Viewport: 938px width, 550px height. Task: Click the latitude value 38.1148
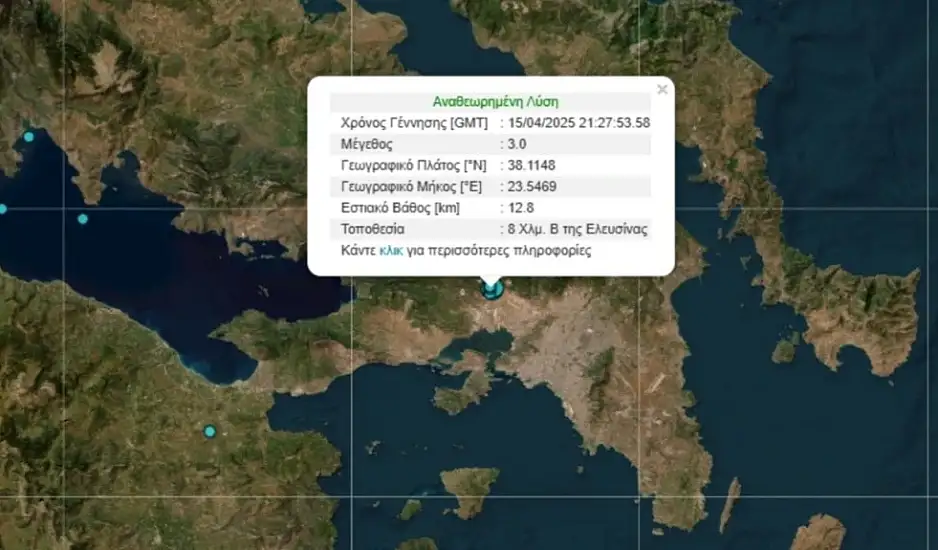click(x=531, y=165)
